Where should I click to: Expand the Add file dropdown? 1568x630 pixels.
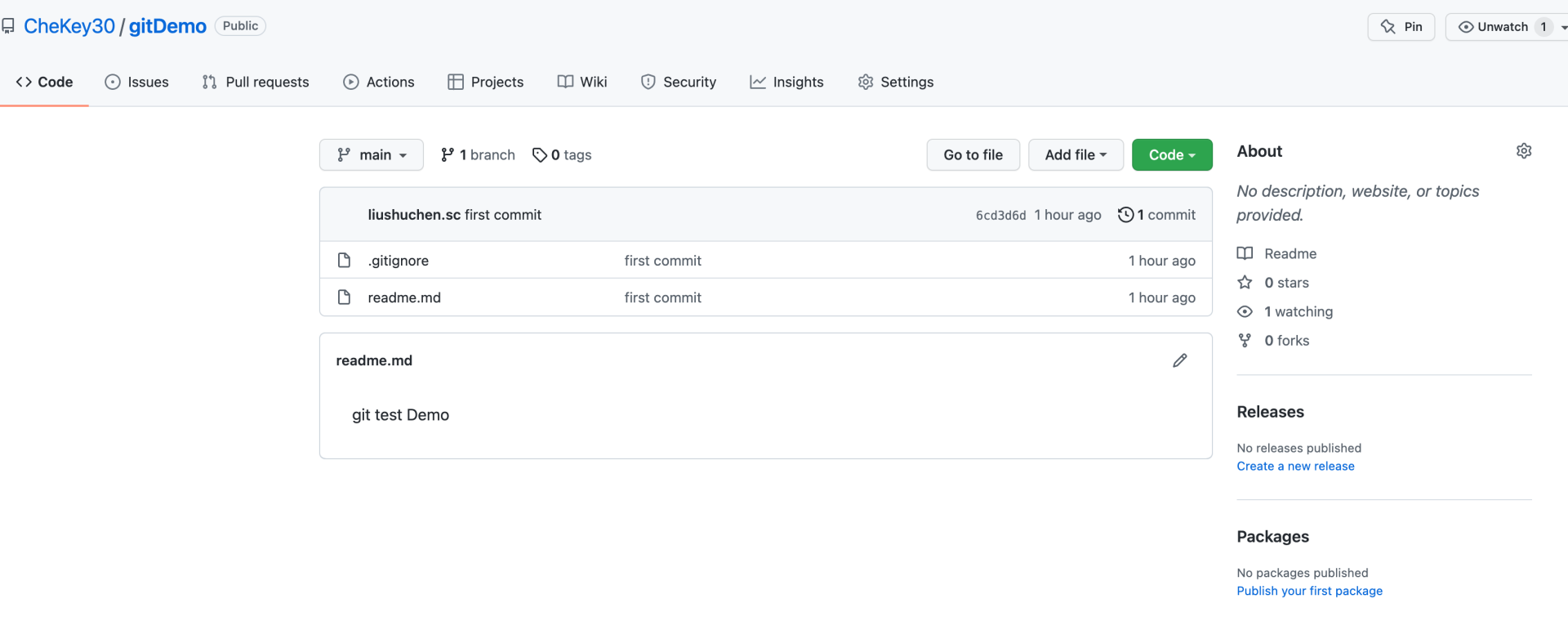1076,154
